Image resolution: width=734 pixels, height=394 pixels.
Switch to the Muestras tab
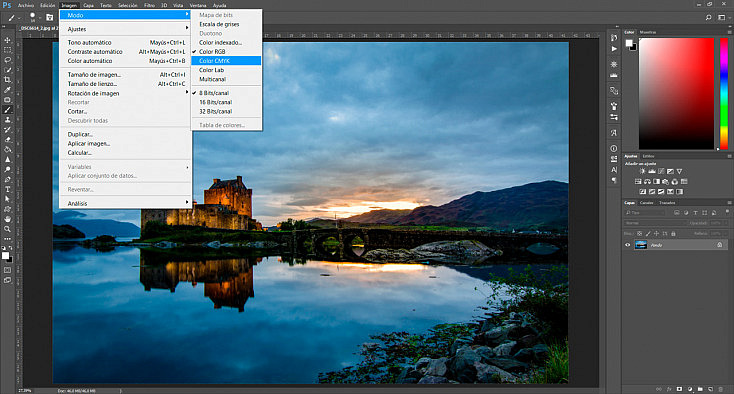[x=648, y=32]
